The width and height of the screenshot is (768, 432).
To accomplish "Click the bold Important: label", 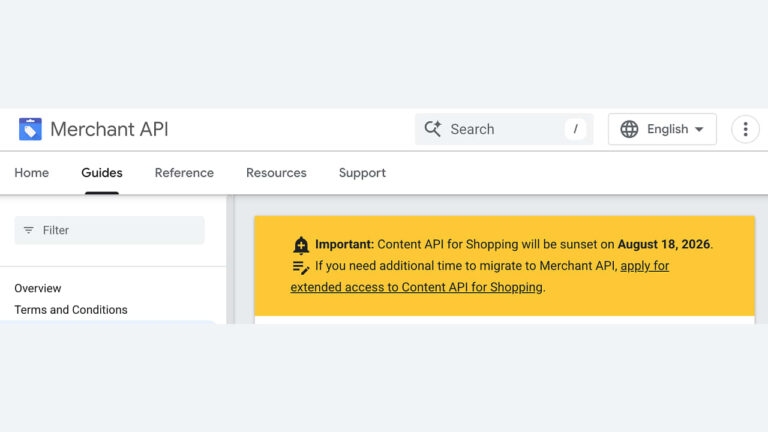I will click(x=344, y=244).
